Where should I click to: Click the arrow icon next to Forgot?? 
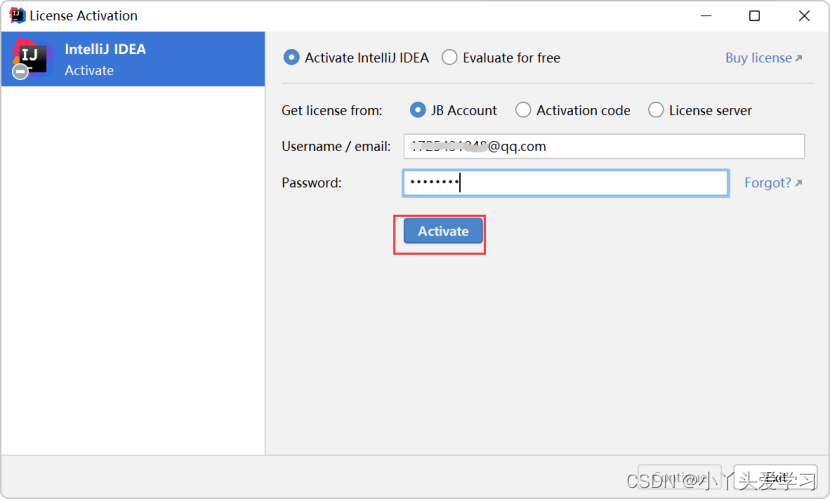point(799,183)
